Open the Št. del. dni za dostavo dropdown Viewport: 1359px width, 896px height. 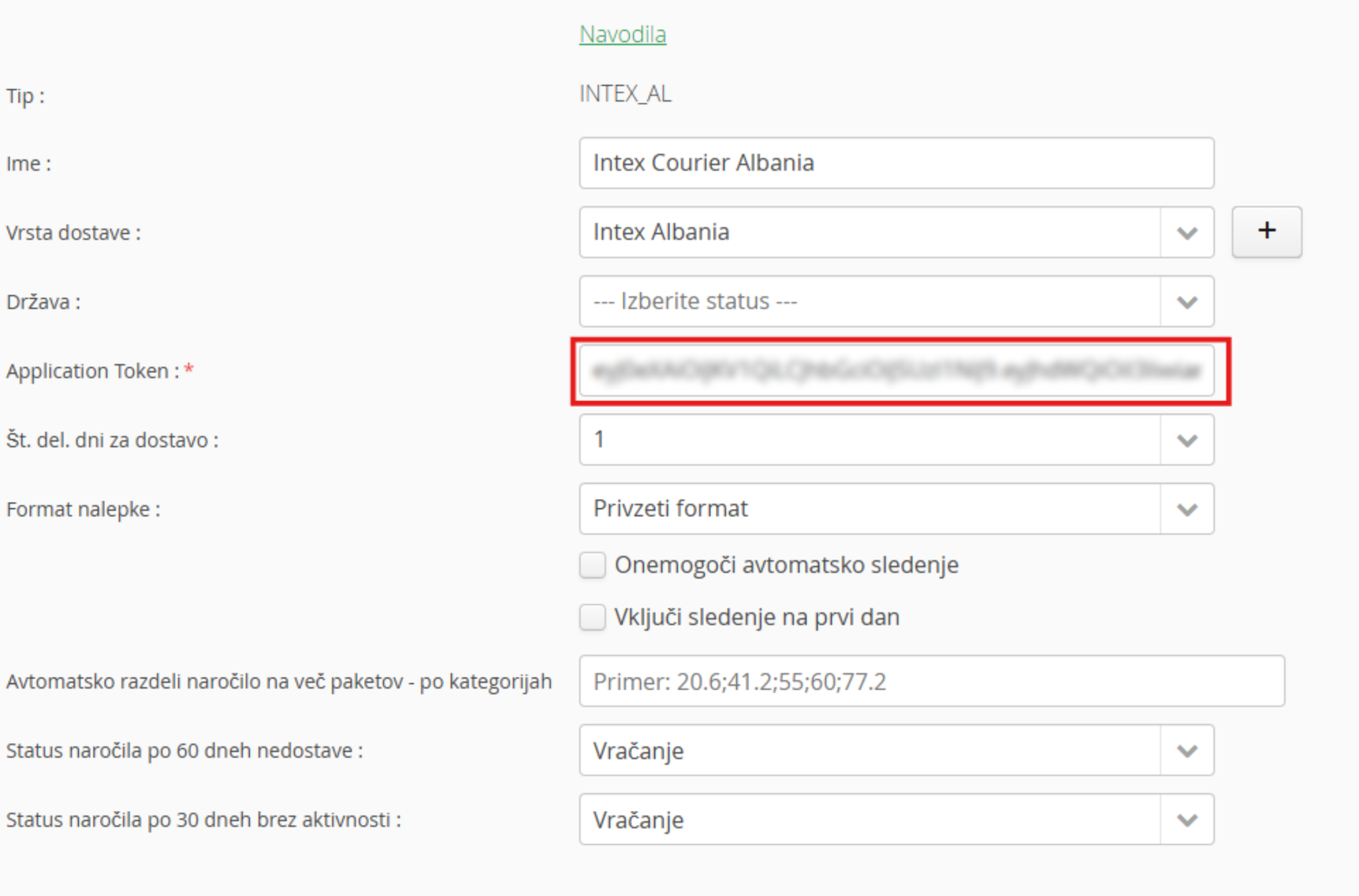pos(896,440)
